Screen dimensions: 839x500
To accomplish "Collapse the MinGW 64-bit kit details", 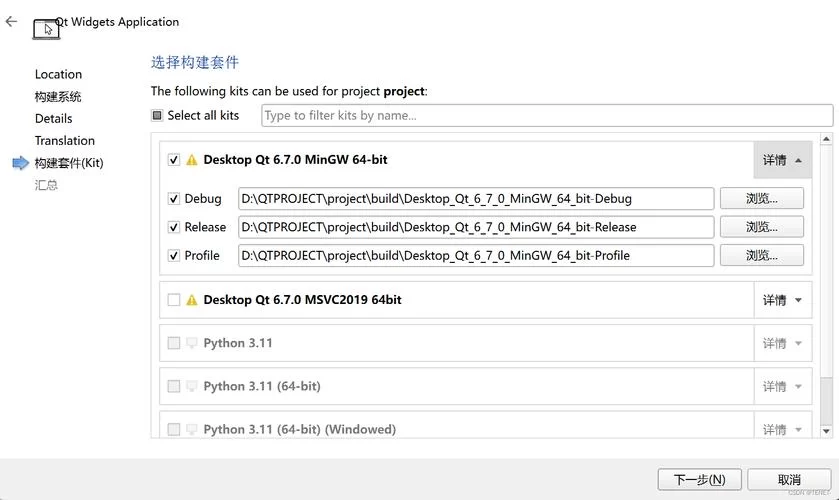I will point(782,160).
